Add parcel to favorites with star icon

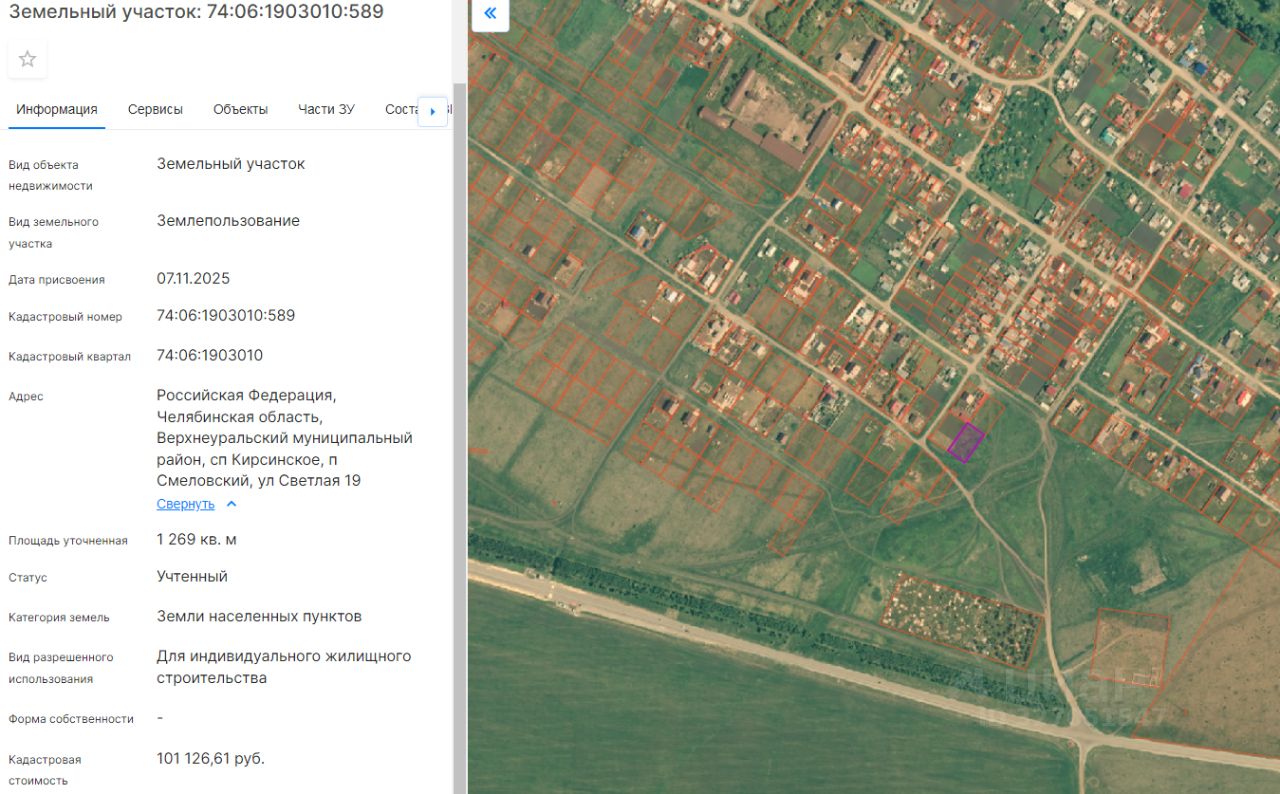[27, 59]
